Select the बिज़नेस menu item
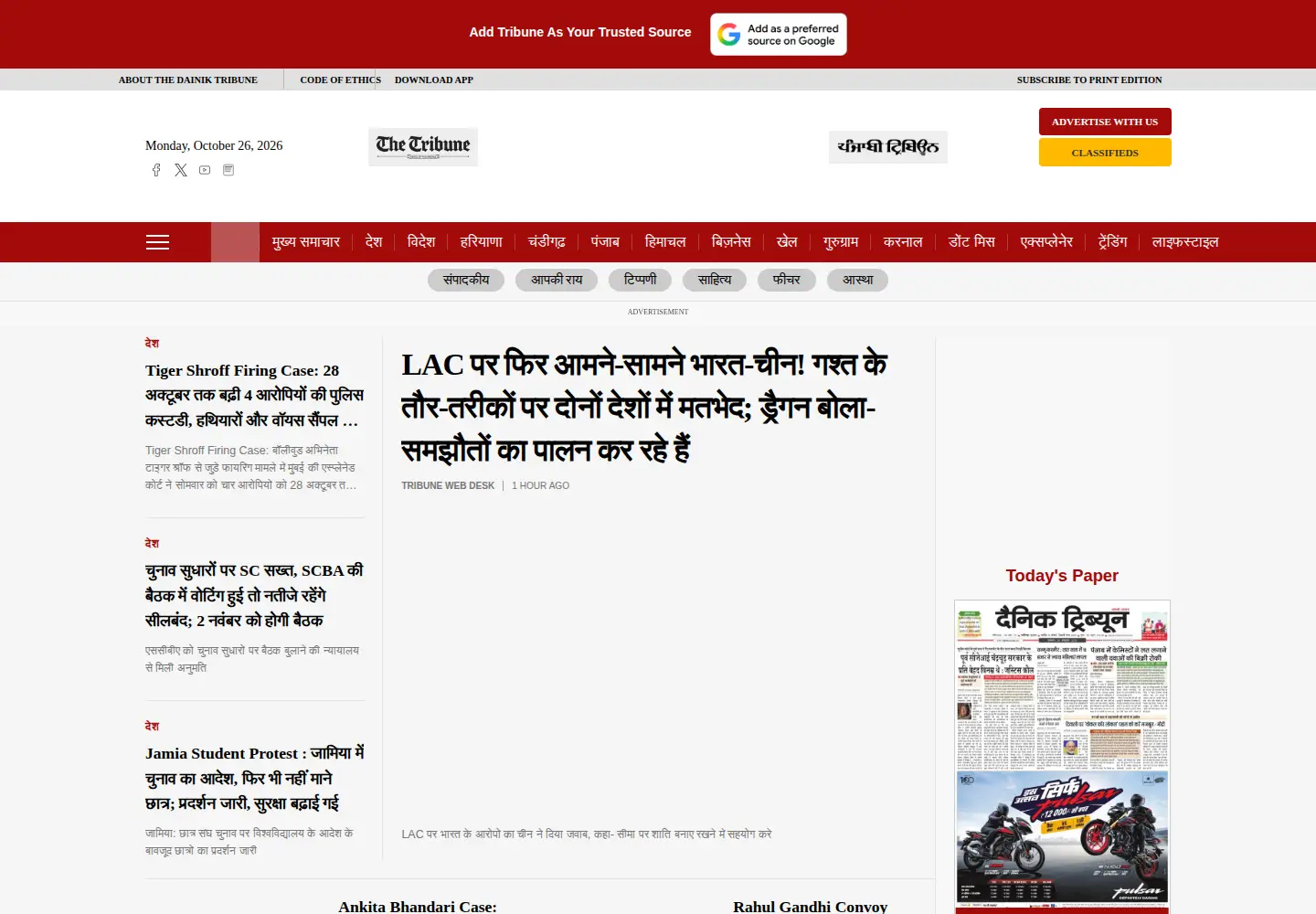This screenshot has width=1316, height=914. (x=731, y=242)
